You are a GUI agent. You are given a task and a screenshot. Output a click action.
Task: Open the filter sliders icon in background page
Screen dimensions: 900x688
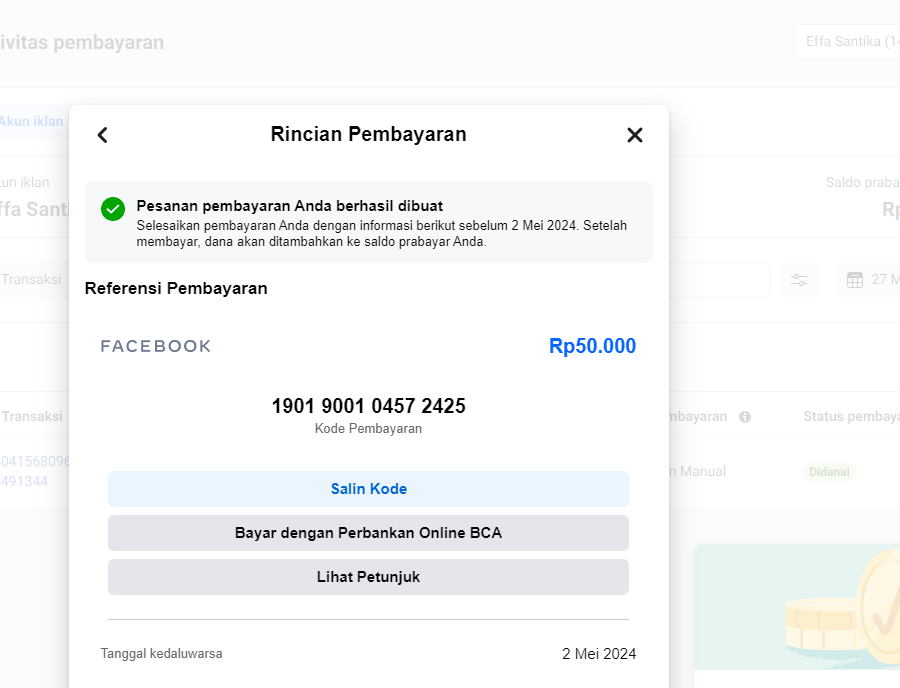799,280
